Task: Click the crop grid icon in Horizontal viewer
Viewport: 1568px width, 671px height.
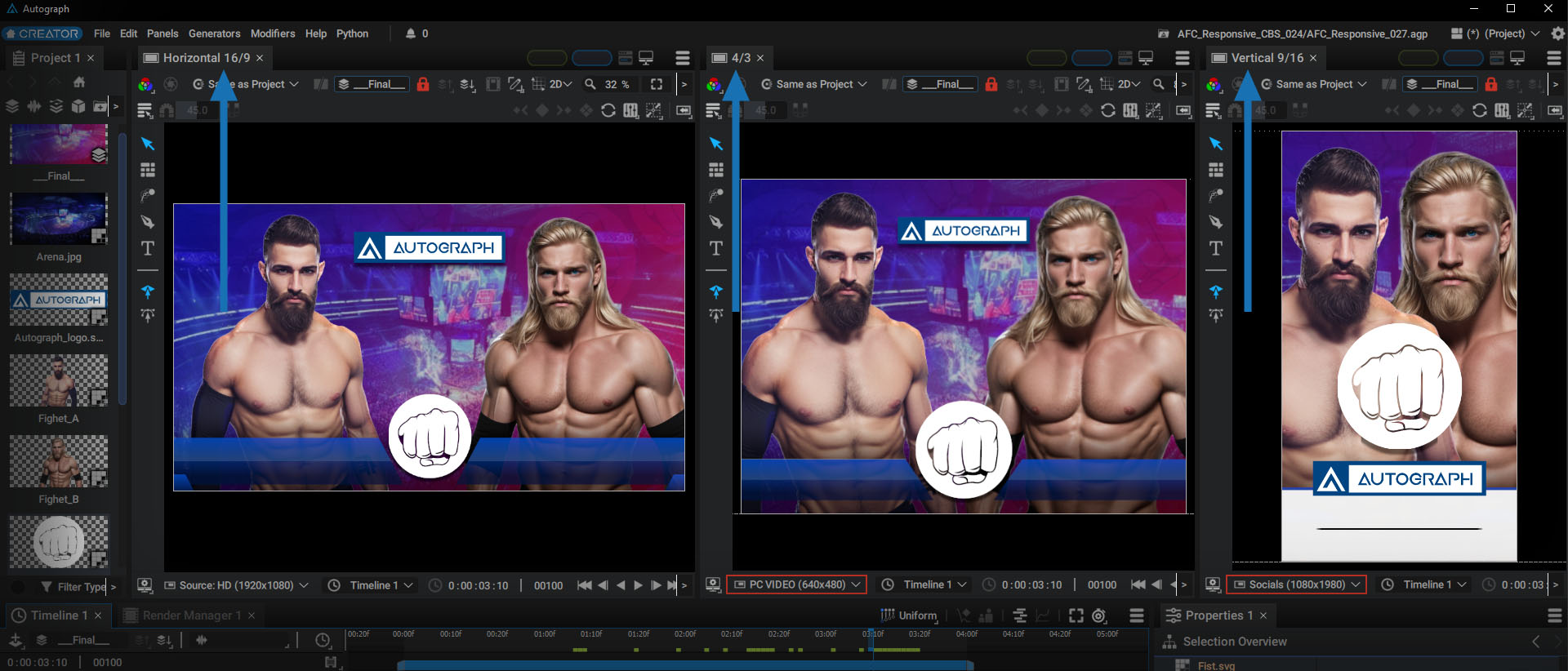Action: tap(538, 84)
